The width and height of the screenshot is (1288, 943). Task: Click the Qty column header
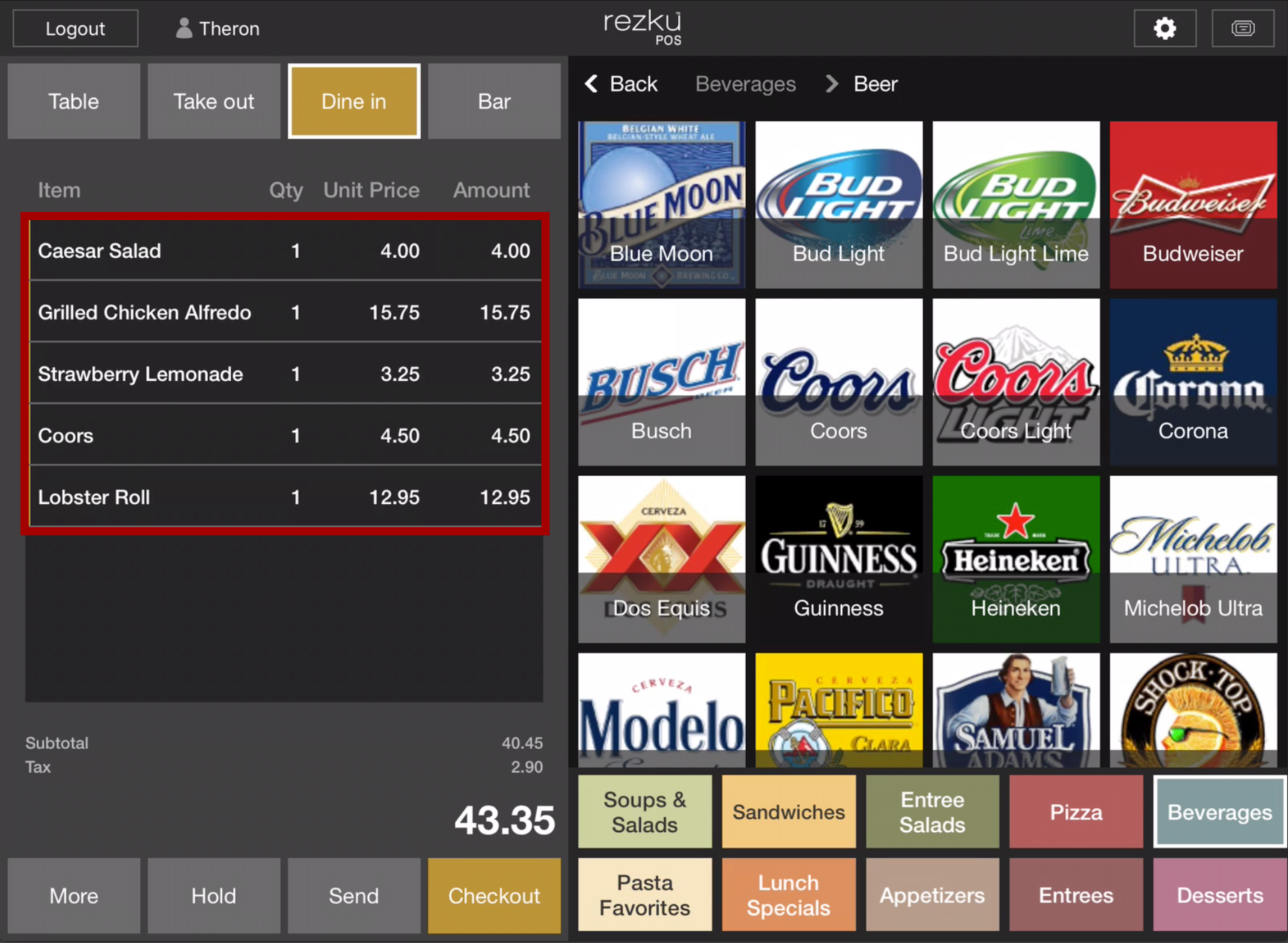pos(286,190)
